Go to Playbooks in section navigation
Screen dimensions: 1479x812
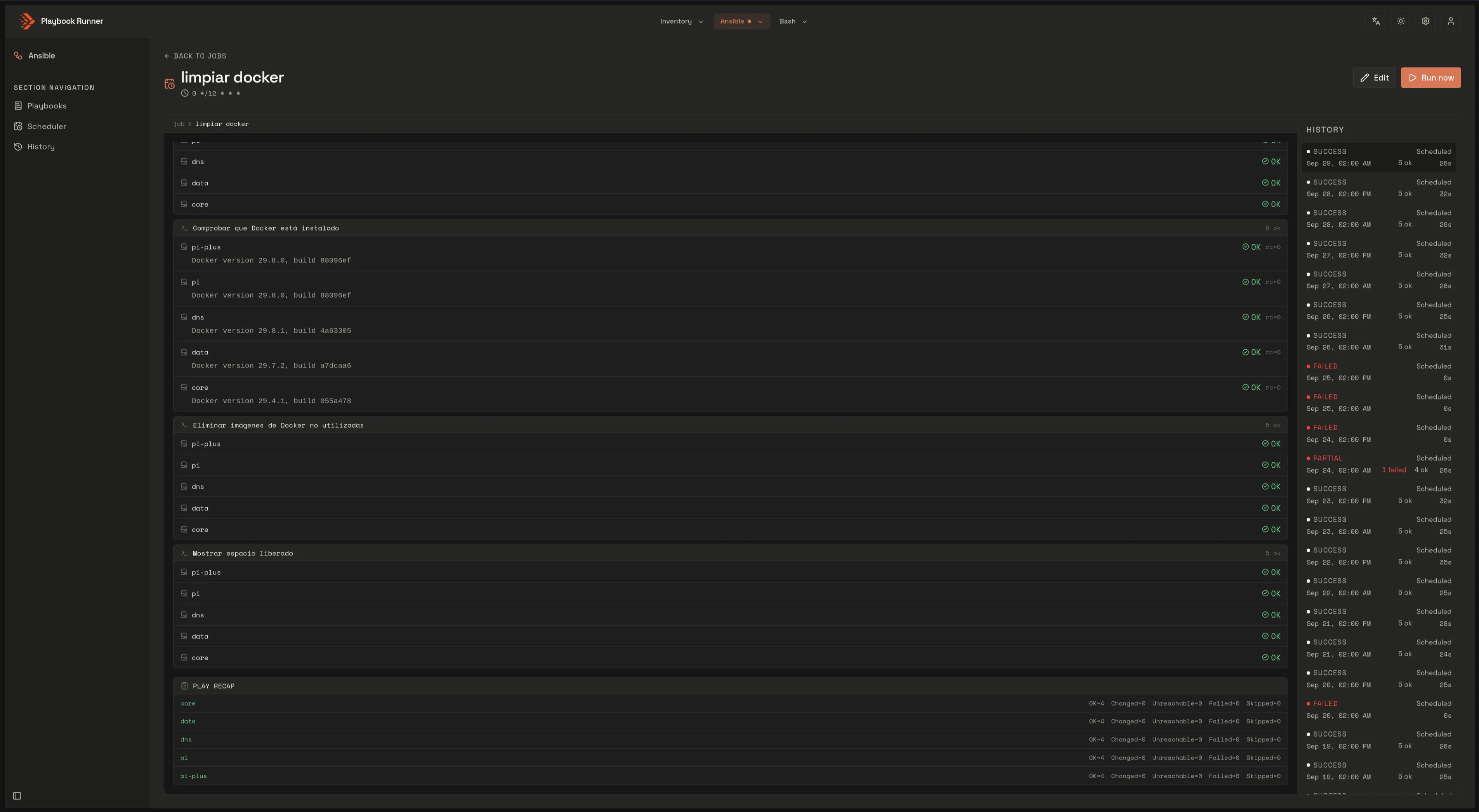(47, 106)
